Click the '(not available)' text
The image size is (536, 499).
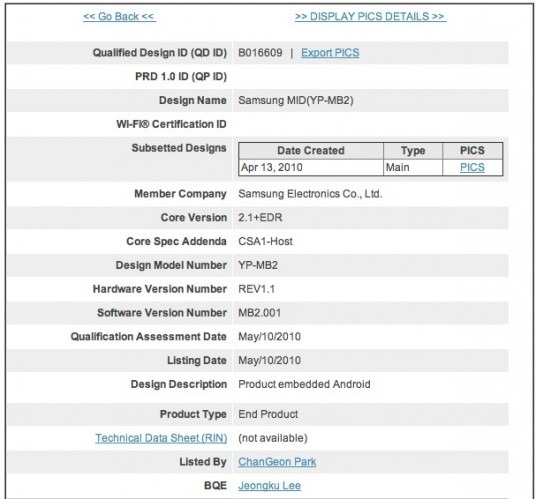pyautogui.click(x=273, y=438)
